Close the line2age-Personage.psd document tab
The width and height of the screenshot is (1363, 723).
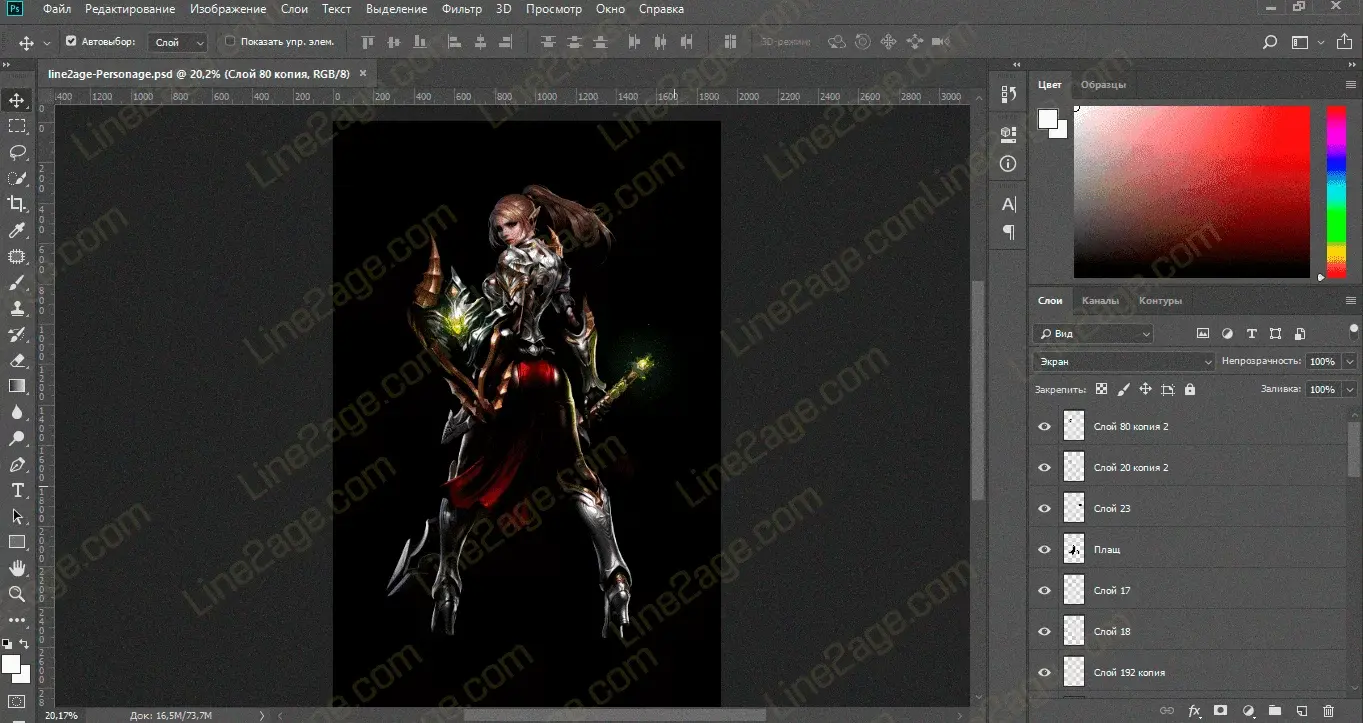(362, 73)
